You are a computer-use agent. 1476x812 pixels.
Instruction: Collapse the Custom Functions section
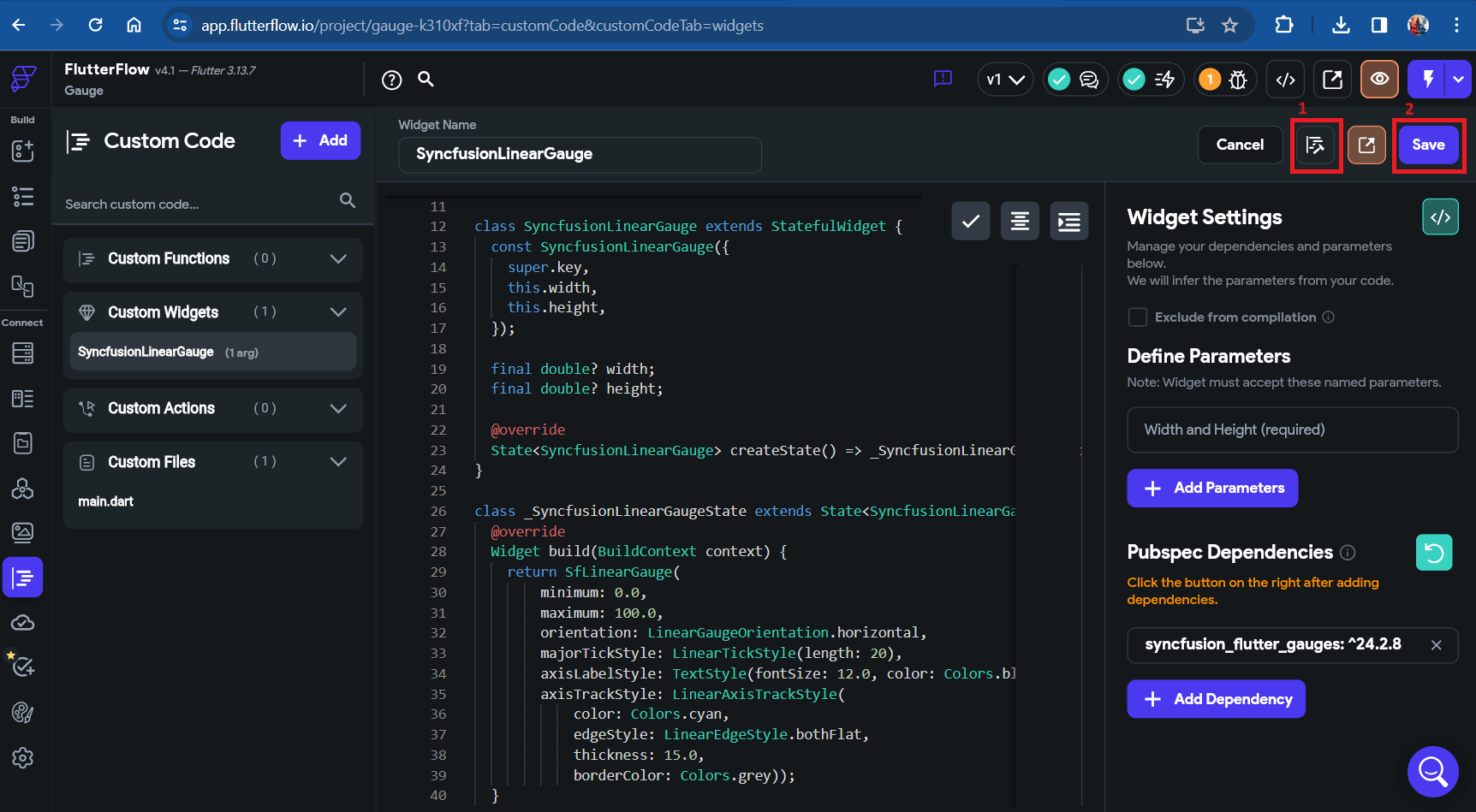338,258
